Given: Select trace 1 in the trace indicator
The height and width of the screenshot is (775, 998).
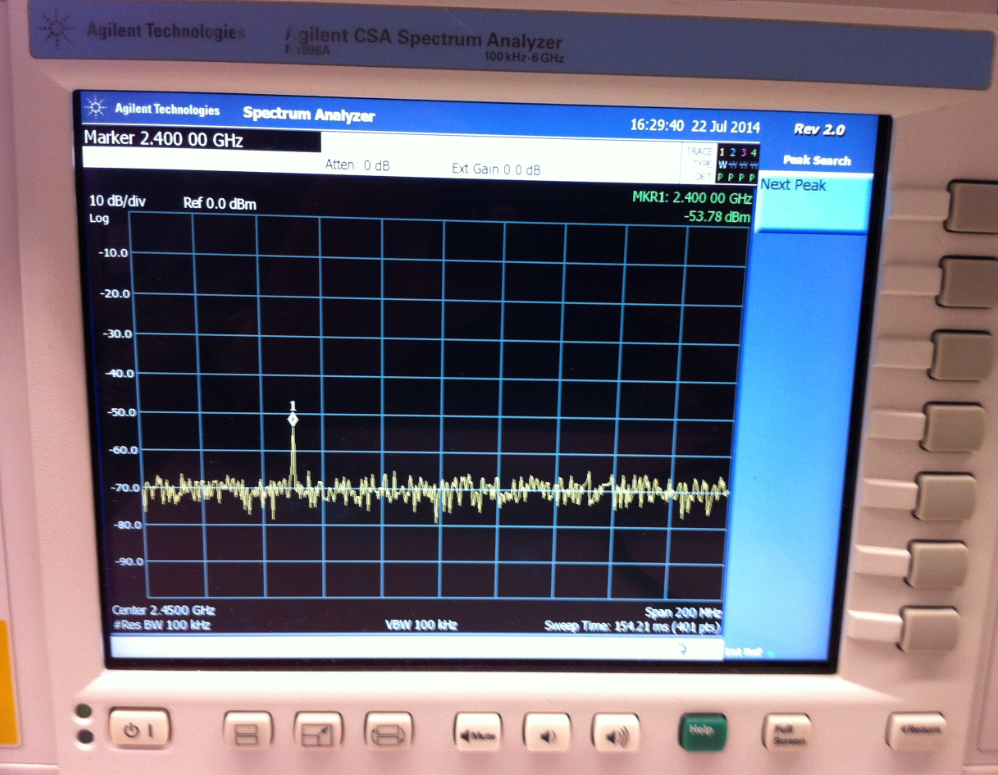Looking at the screenshot, I should (x=722, y=152).
